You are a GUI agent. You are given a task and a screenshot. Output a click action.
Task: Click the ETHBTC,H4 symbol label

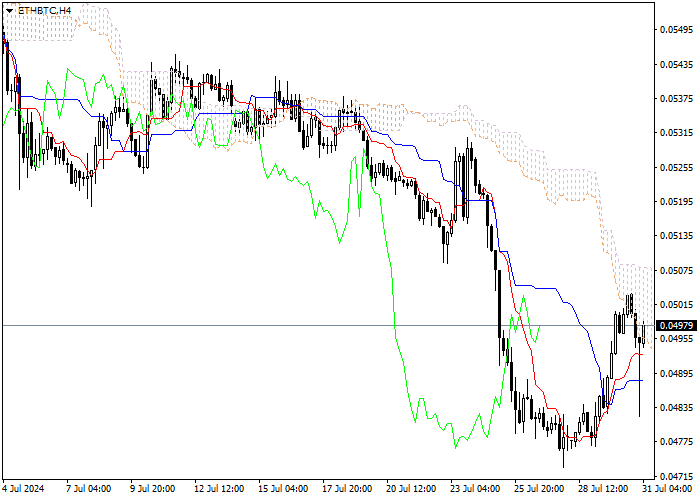44,10
